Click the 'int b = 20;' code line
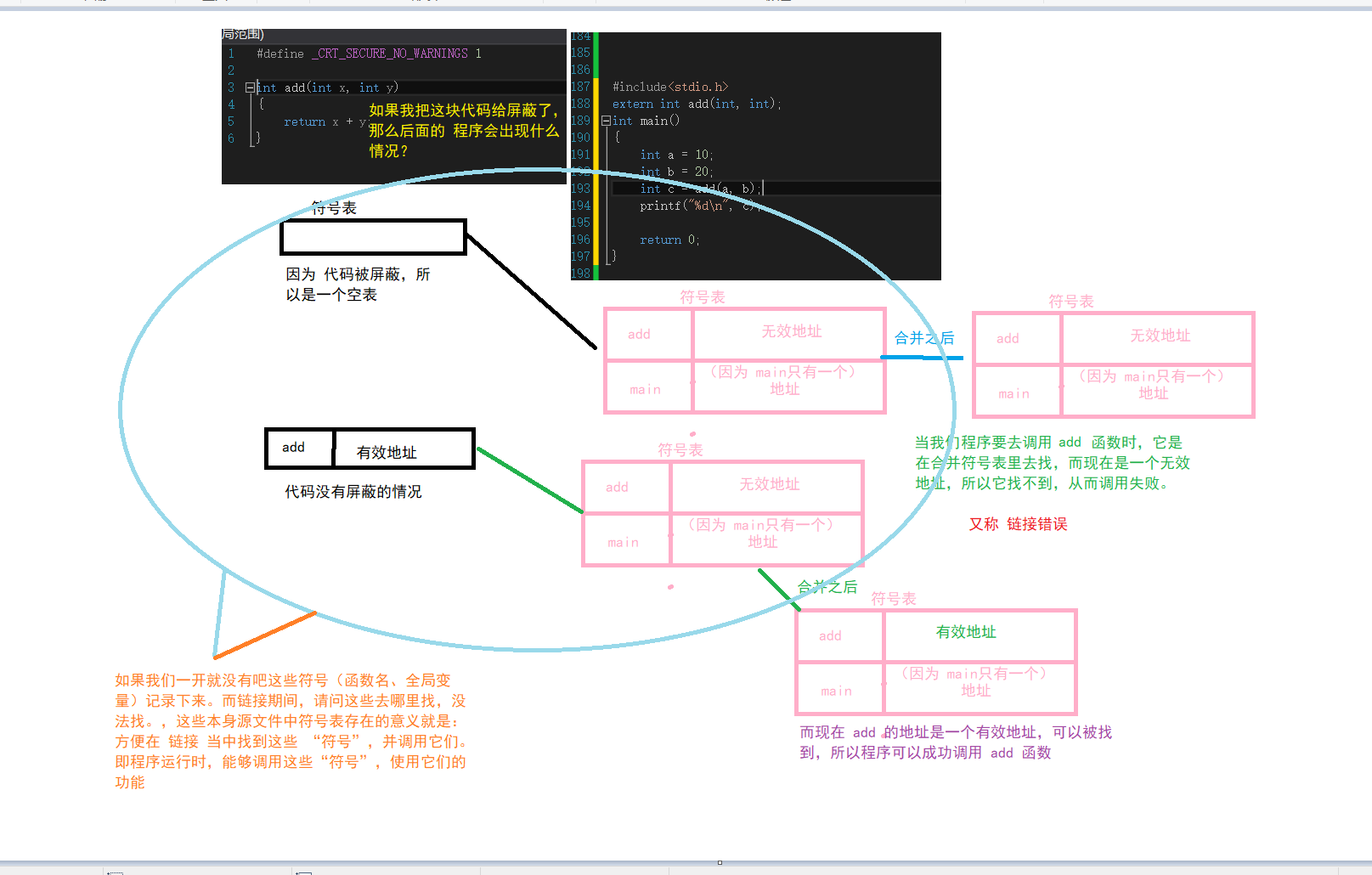The height and width of the screenshot is (875, 1372). pos(677,172)
